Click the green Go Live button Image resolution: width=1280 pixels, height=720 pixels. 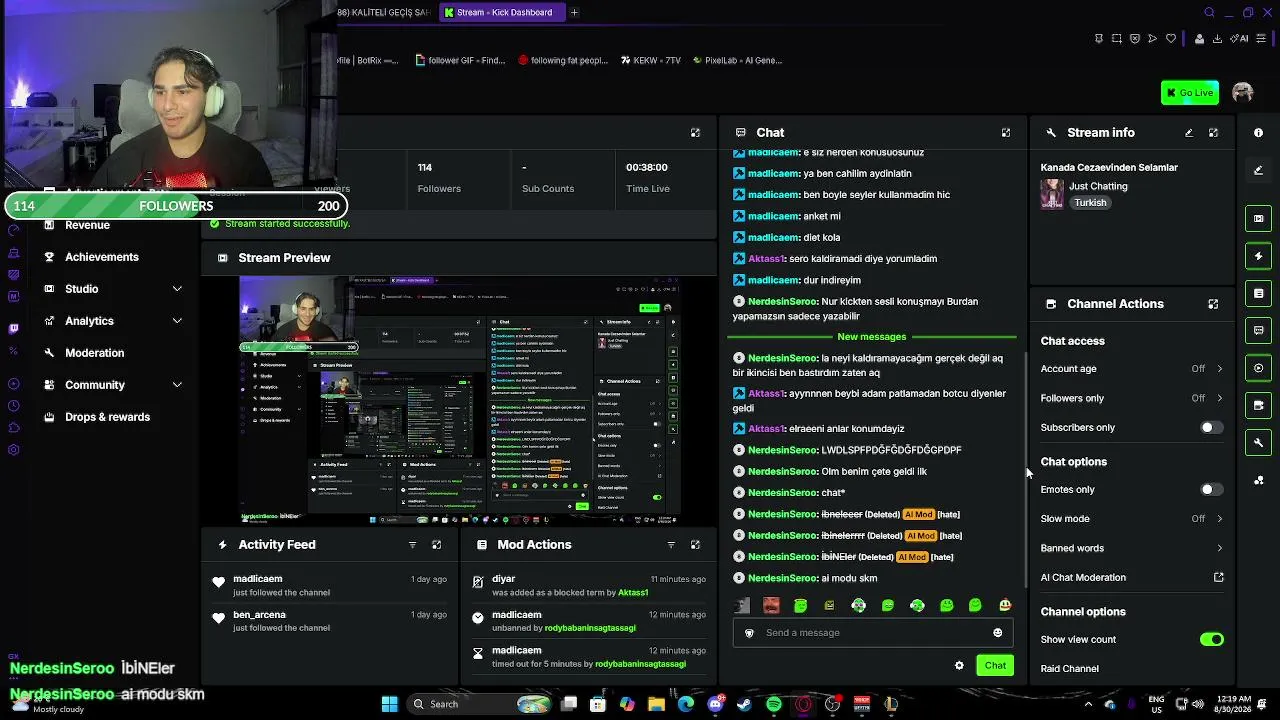tap(1190, 93)
